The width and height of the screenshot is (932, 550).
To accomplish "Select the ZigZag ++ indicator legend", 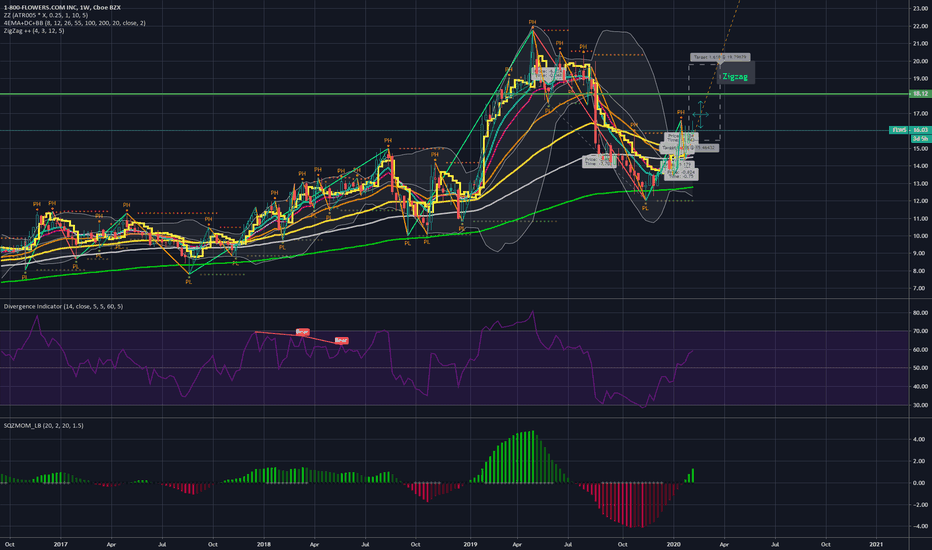I will coord(34,30).
